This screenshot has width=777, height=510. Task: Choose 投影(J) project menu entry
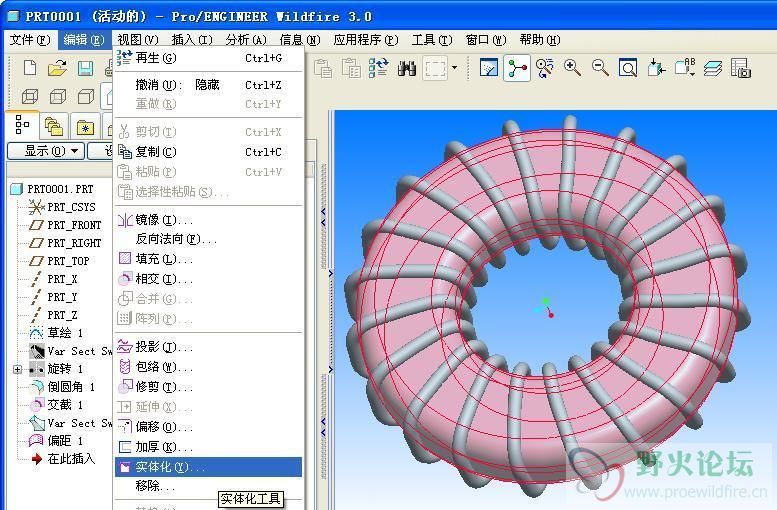point(208,347)
